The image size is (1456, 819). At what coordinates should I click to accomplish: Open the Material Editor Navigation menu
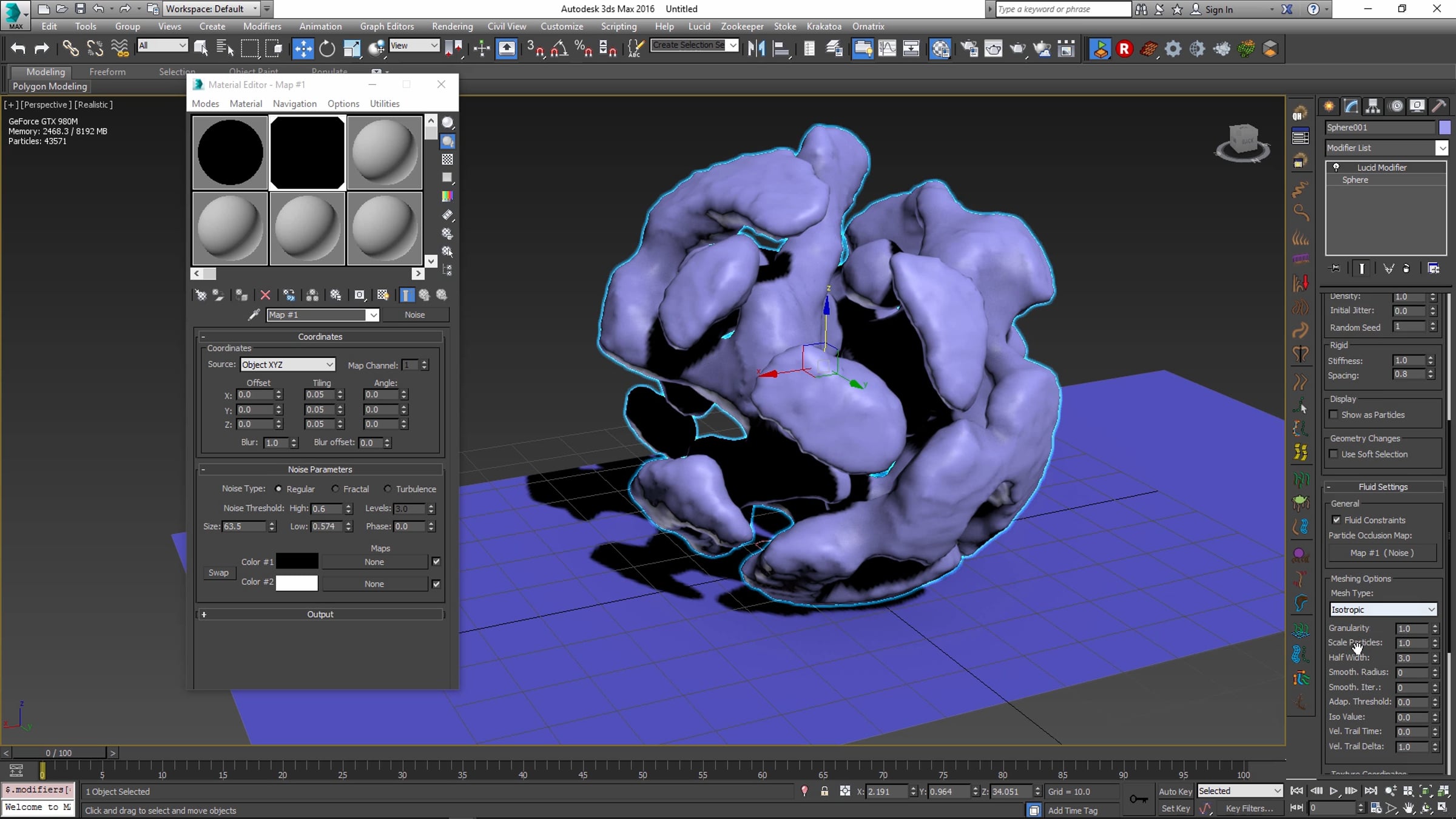coord(295,104)
